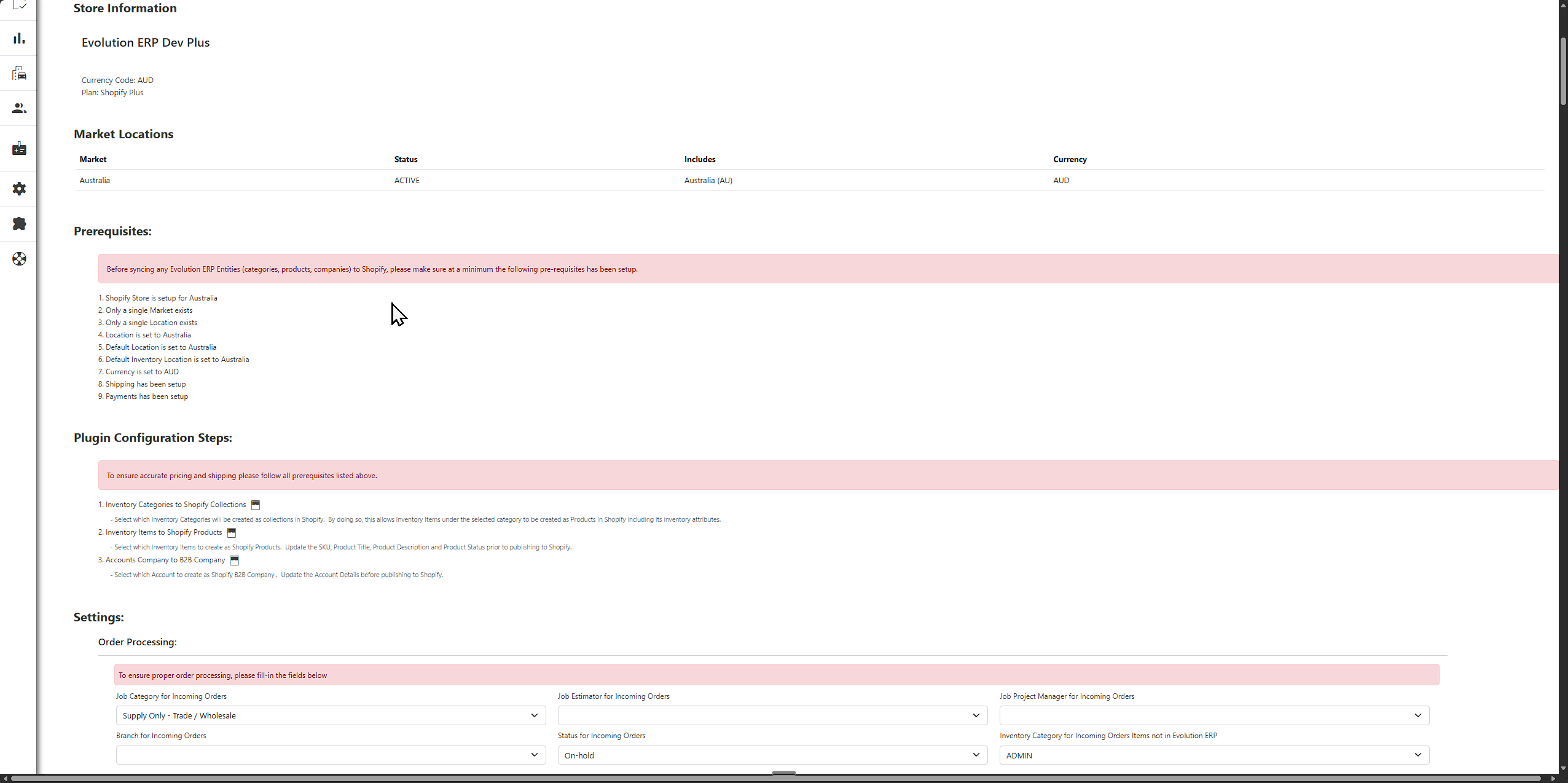Open the settings gear icon in sidebar
Image resolution: width=1568 pixels, height=783 pixels.
point(19,188)
